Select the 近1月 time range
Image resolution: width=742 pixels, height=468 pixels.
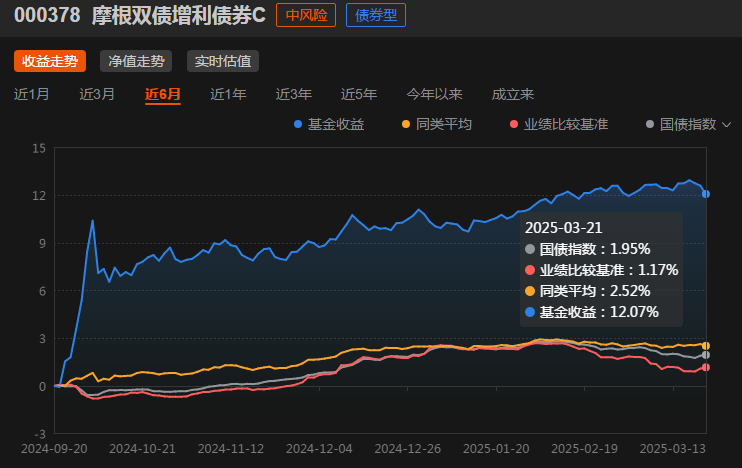(32, 94)
